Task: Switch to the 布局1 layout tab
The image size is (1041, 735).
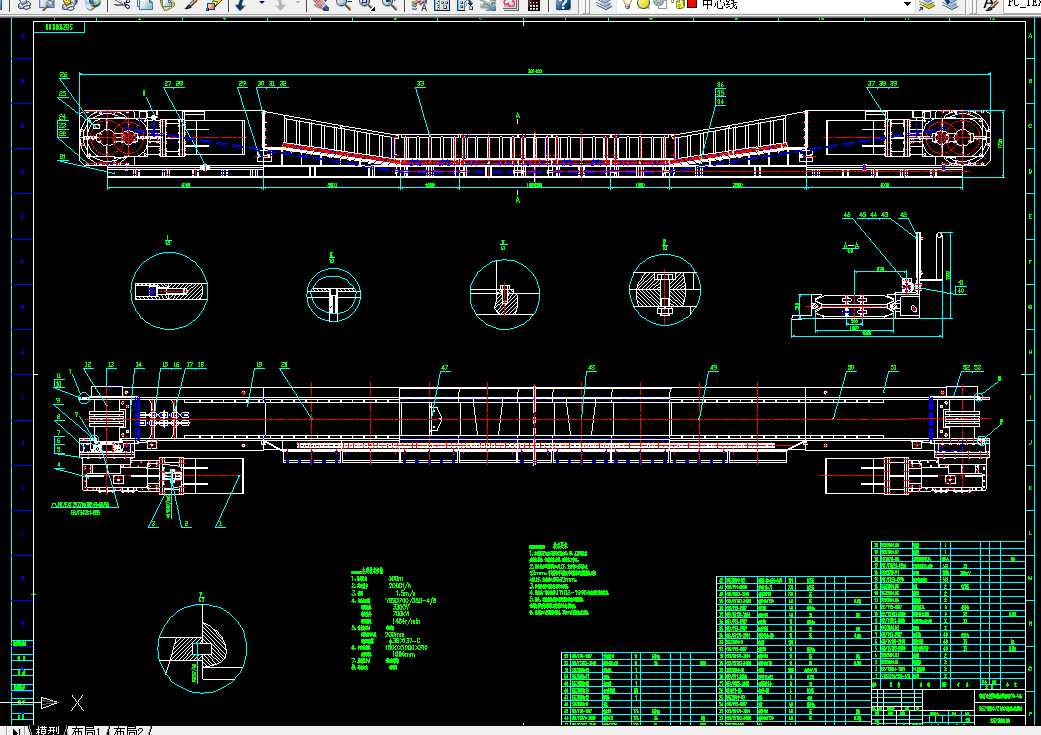Action: click(x=86, y=730)
